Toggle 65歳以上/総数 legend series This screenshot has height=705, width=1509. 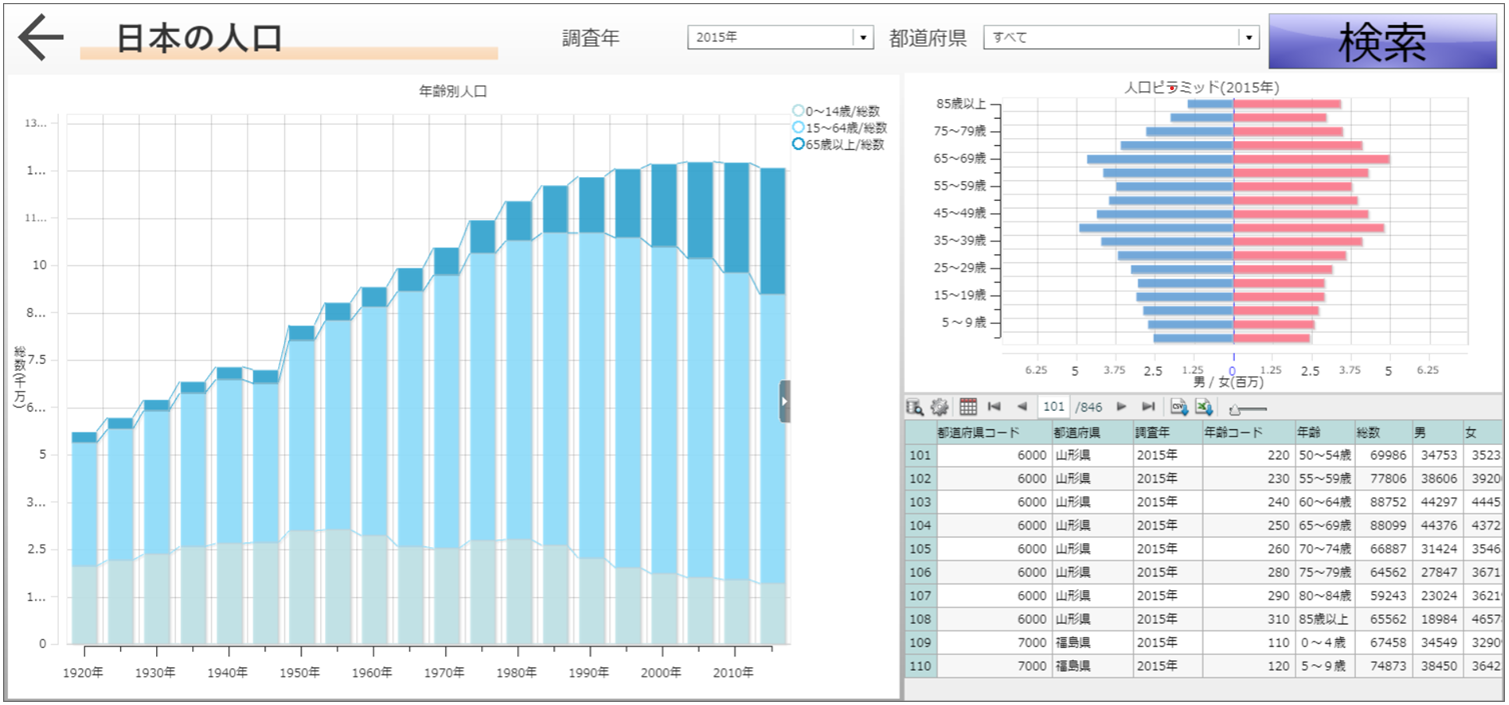798,144
